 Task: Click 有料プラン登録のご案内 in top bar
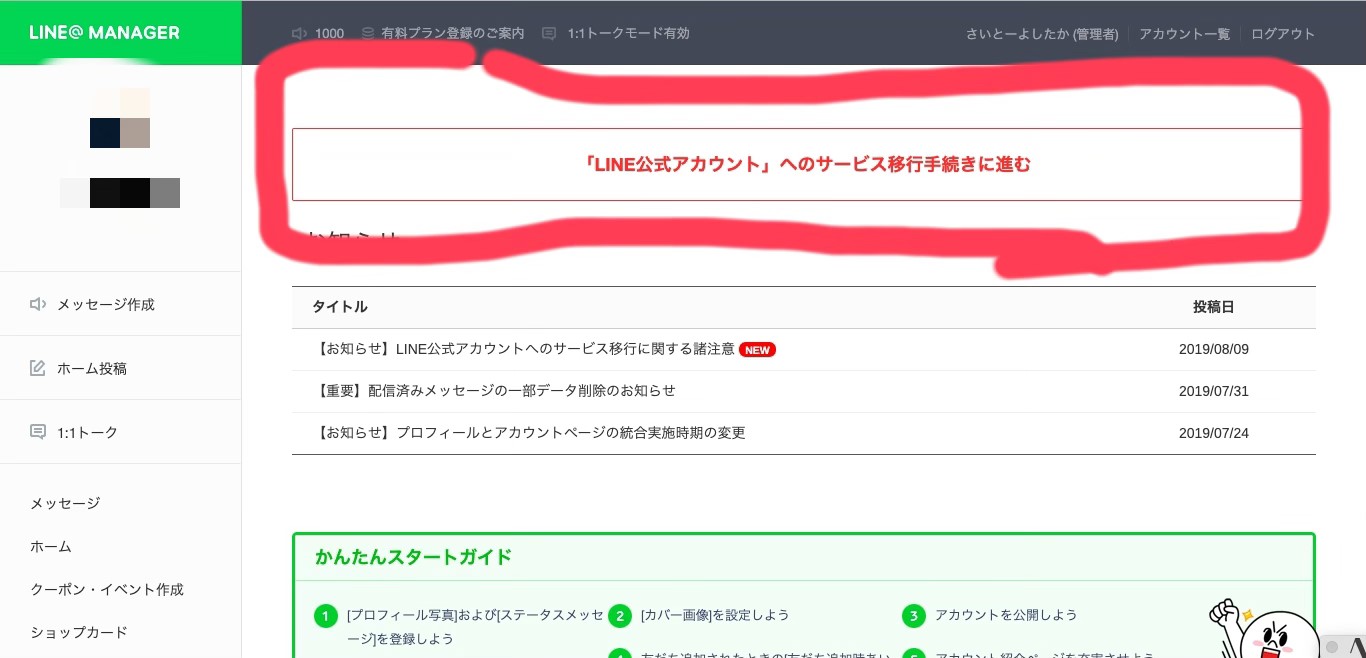[x=452, y=33]
